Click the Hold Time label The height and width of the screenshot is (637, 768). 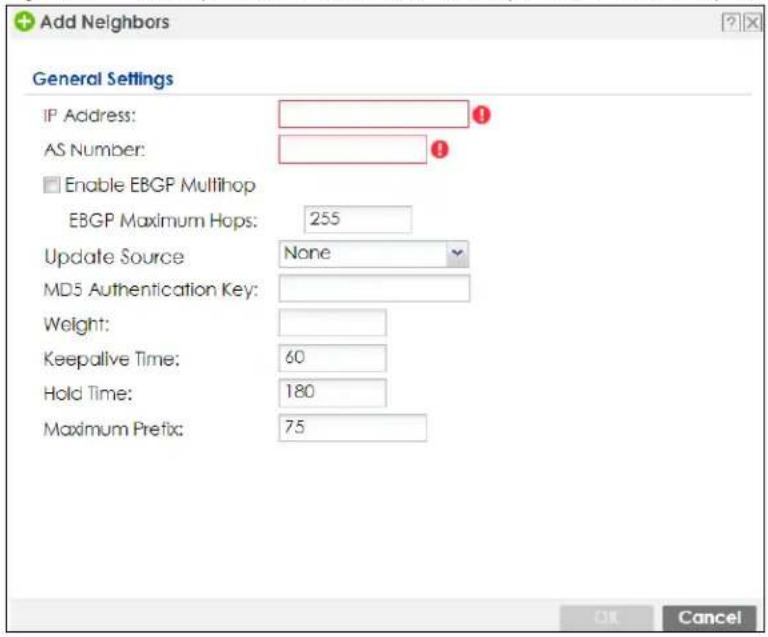pos(88,393)
